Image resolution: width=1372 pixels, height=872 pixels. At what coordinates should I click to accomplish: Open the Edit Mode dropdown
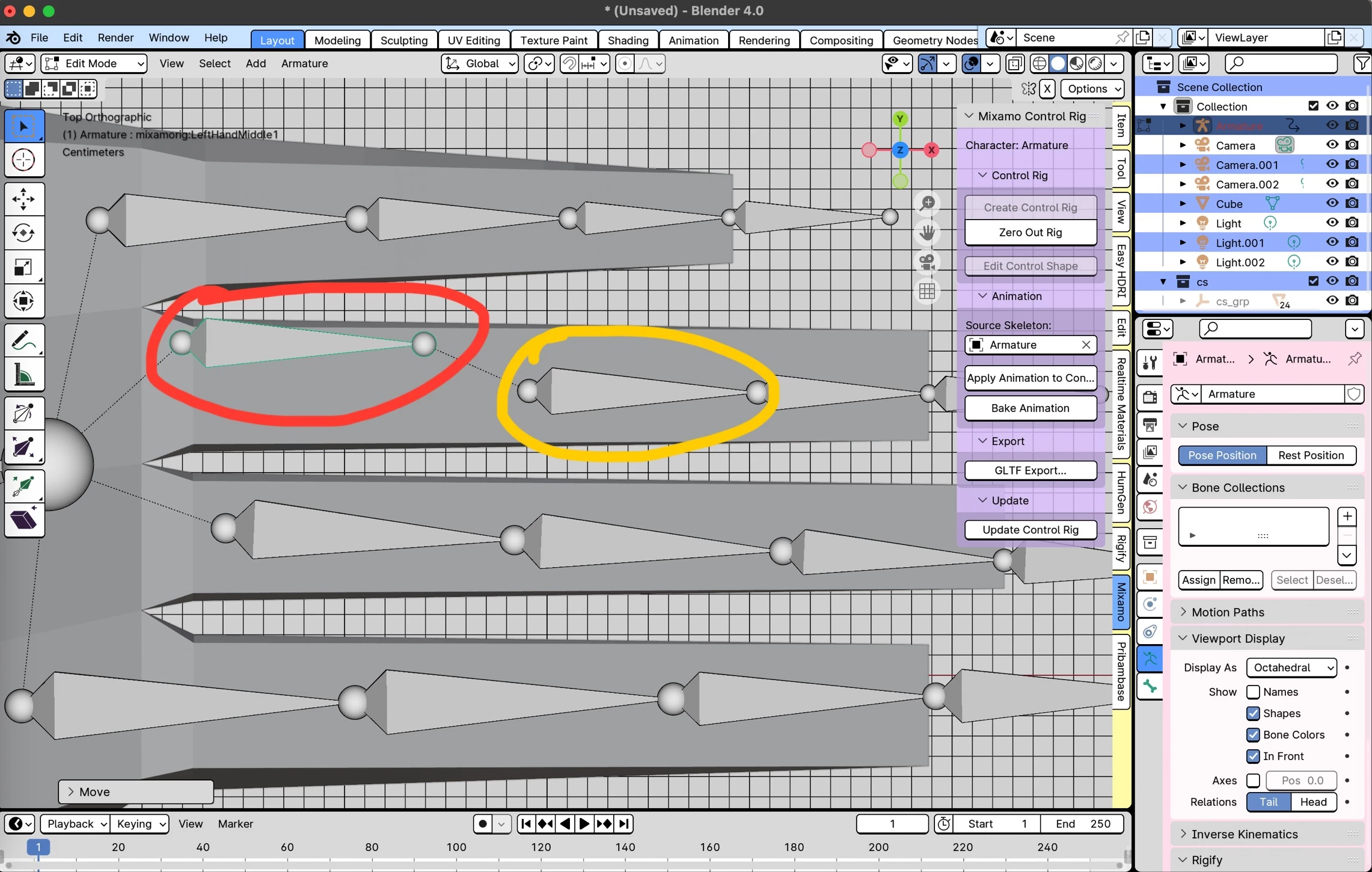pyautogui.click(x=94, y=63)
